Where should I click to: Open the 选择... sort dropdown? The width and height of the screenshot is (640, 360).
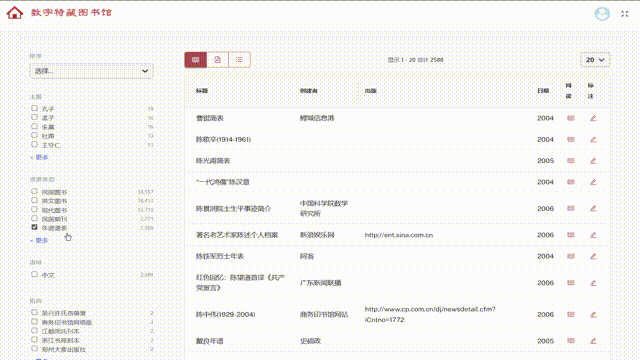click(x=91, y=71)
